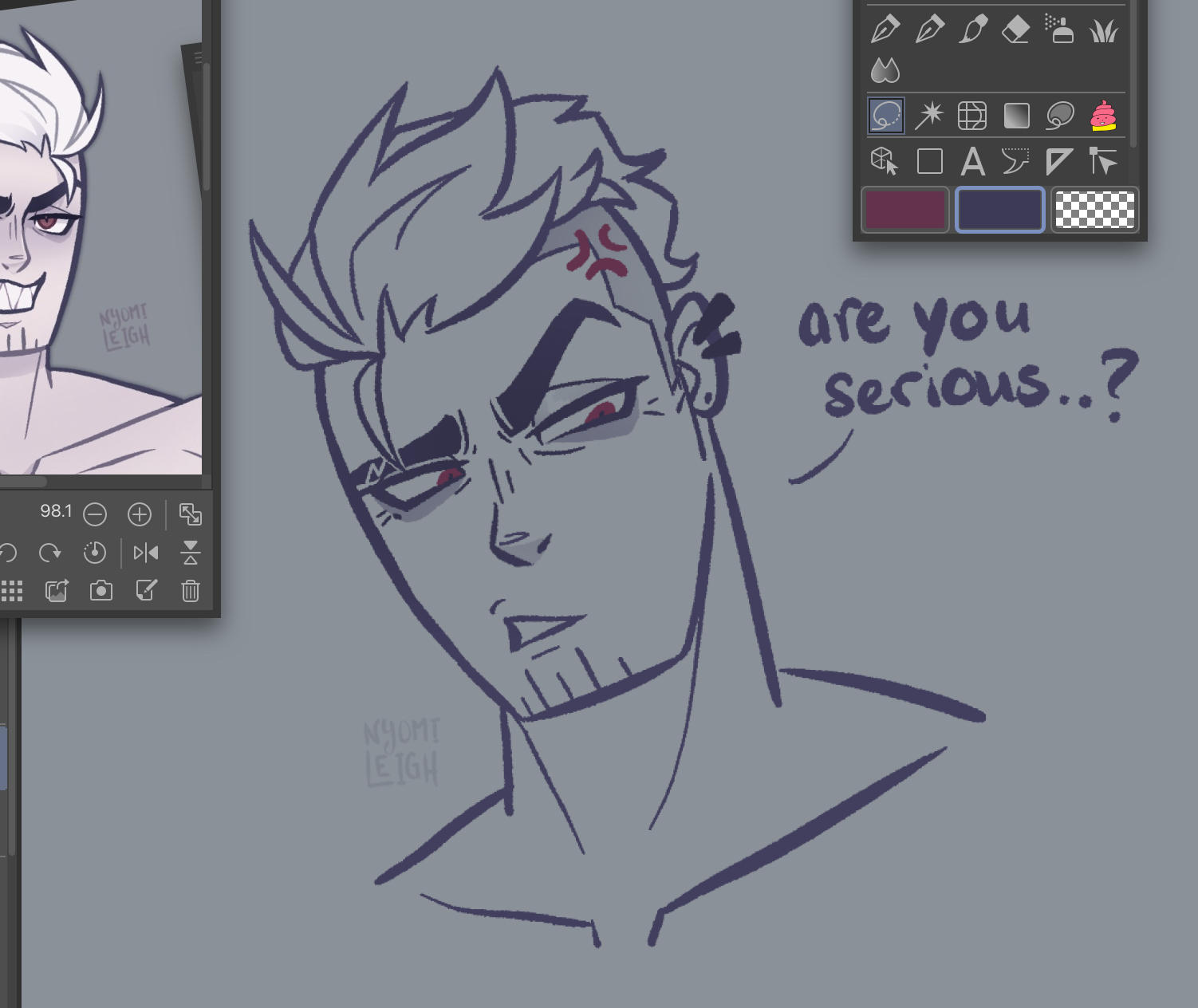Choose the Airbrush spray tool
The image size is (1198, 1008).
click(1059, 30)
